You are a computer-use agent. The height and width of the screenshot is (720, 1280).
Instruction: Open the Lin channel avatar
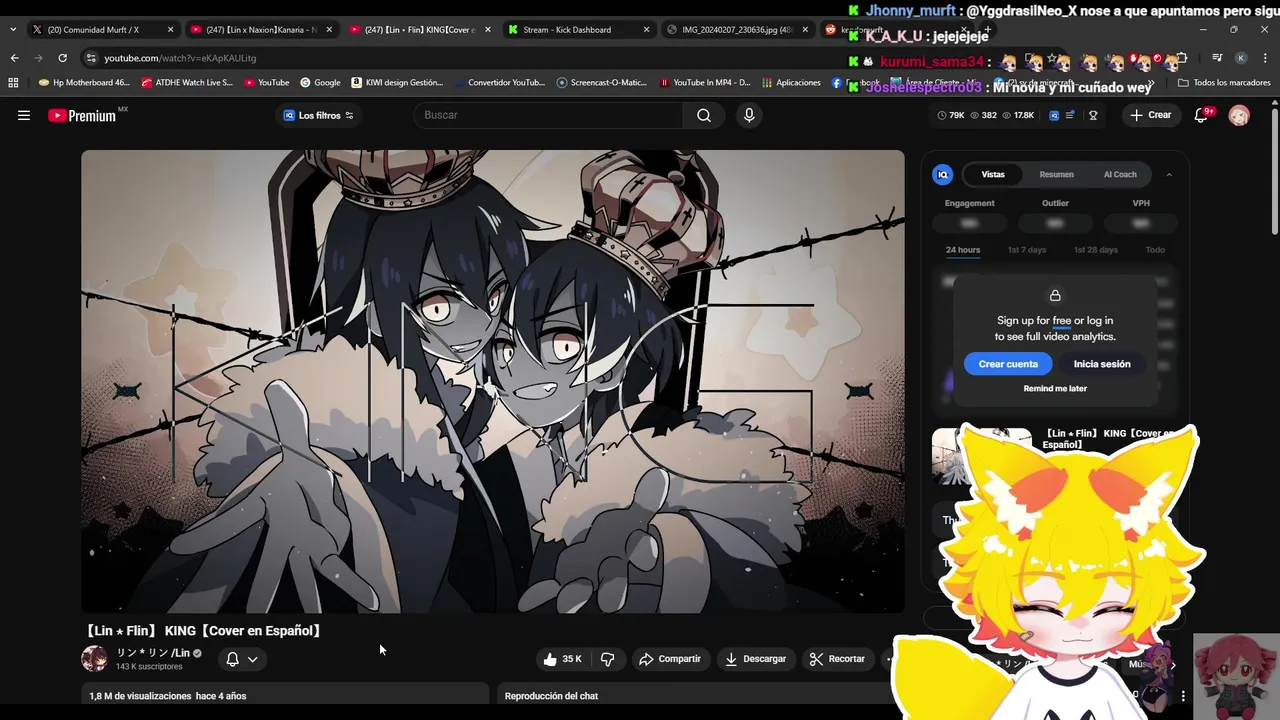click(94, 658)
